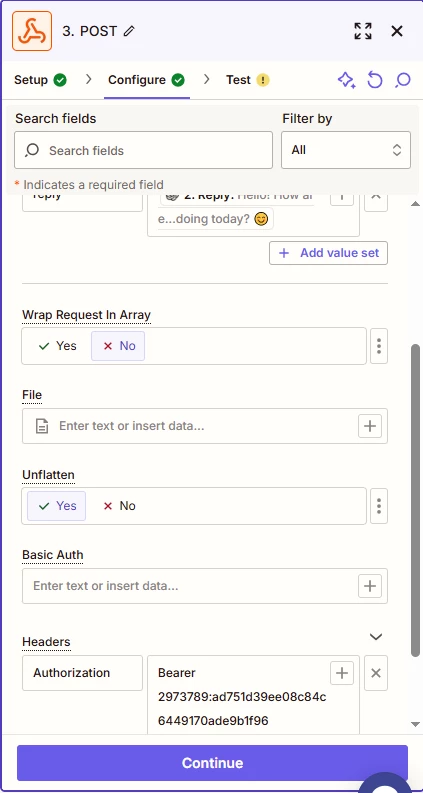Open three-dot menu beside Wrap Request In Array
423x793 pixels.
(x=379, y=346)
